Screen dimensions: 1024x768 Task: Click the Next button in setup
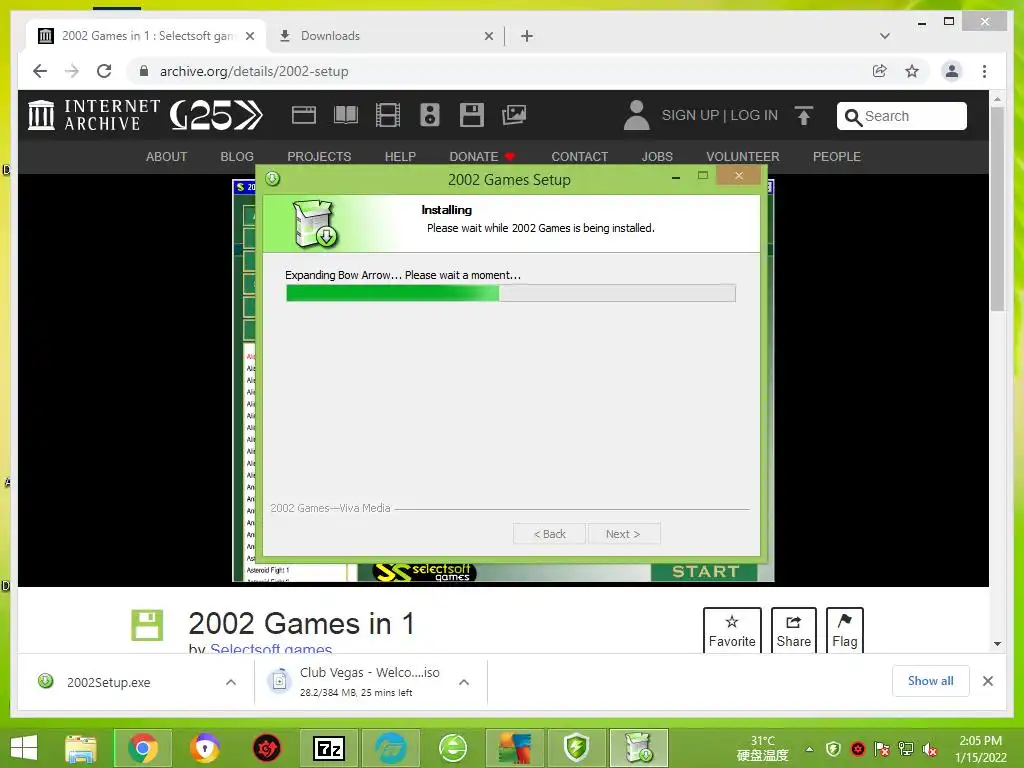624,534
